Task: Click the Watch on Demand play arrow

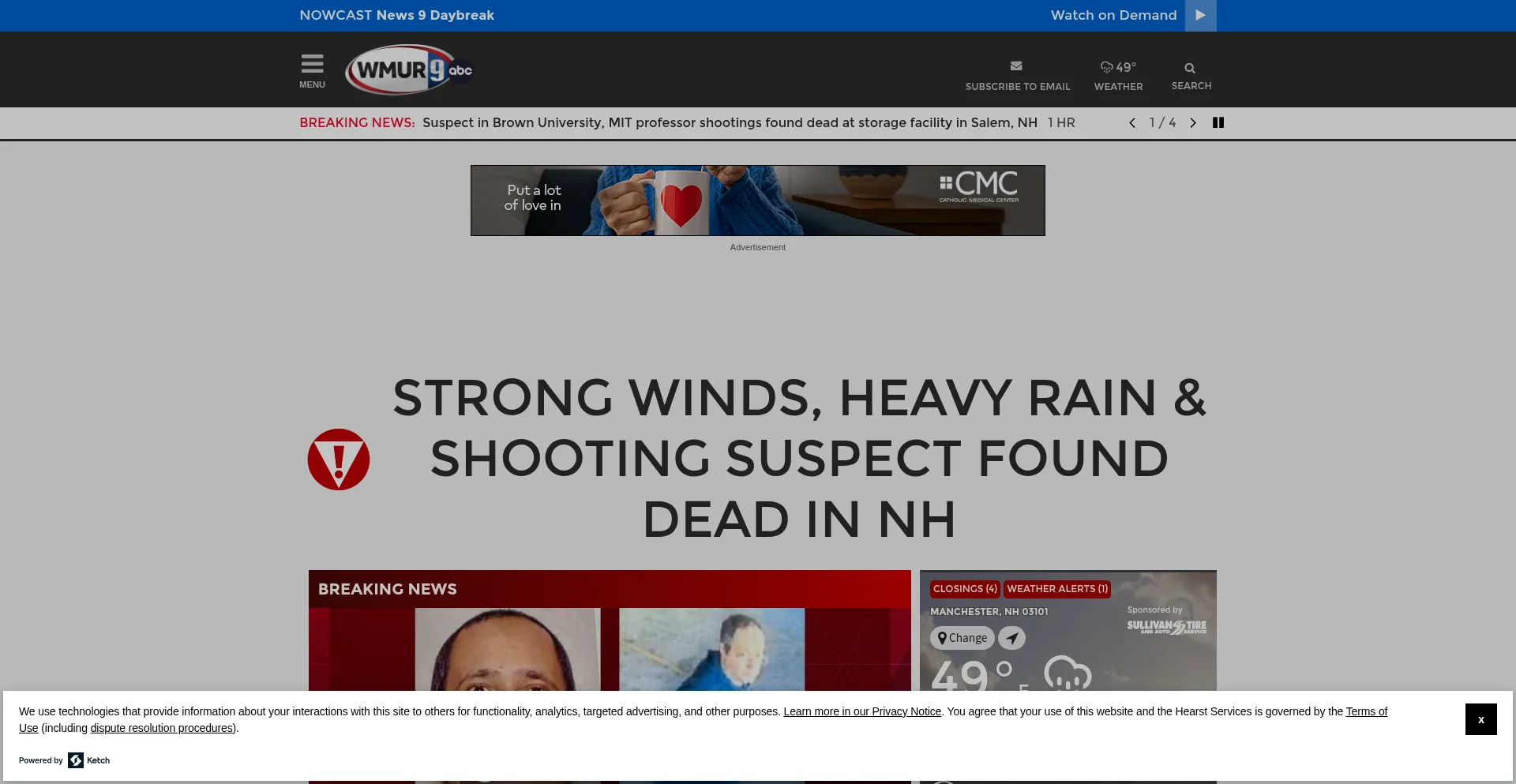Action: pyautogui.click(x=1200, y=15)
